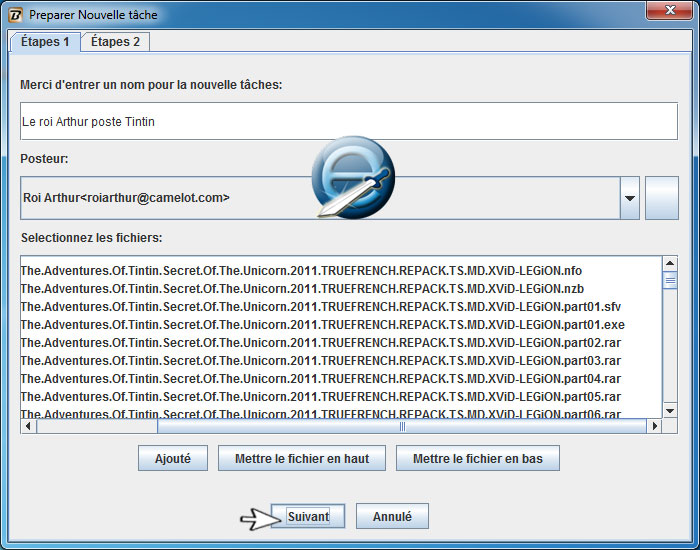Click Mettre le fichier en haut
700x550 pixels.
point(302,458)
